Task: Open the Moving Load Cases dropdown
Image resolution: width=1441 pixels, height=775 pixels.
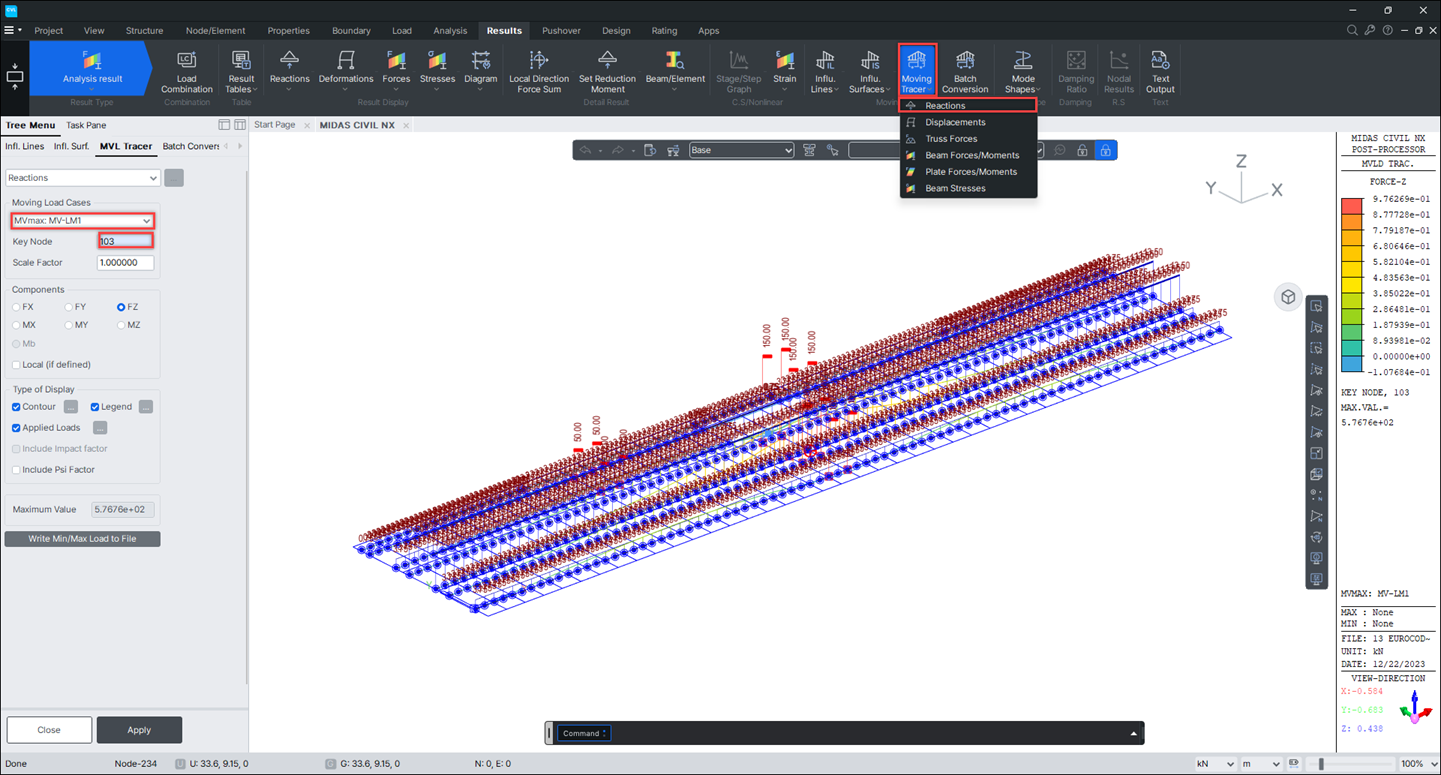Action: [x=82, y=221]
